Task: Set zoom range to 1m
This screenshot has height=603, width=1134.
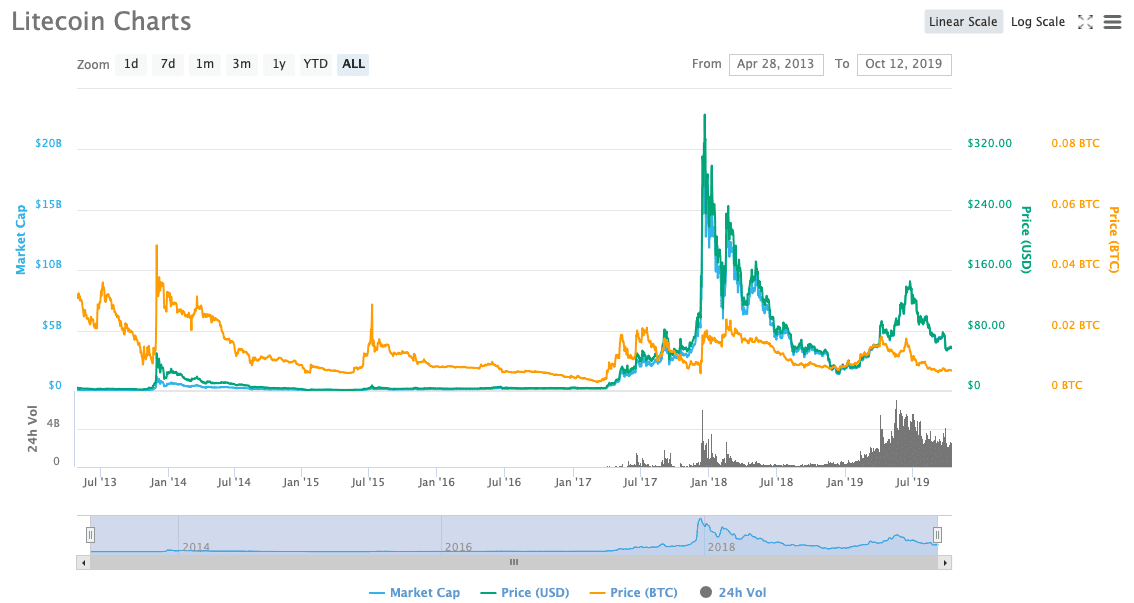Action: pyautogui.click(x=205, y=64)
